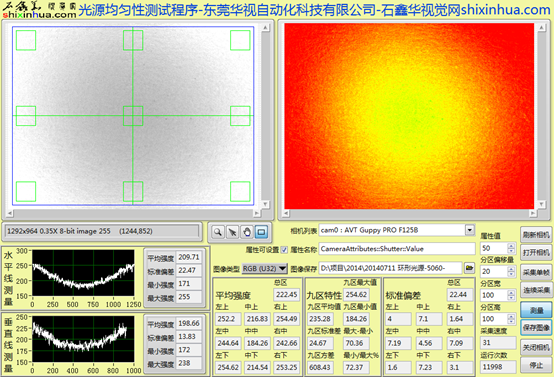The image size is (554, 377).
Task: Open the 图像类型 RGB (U32) dropdown
Action: pos(264,269)
